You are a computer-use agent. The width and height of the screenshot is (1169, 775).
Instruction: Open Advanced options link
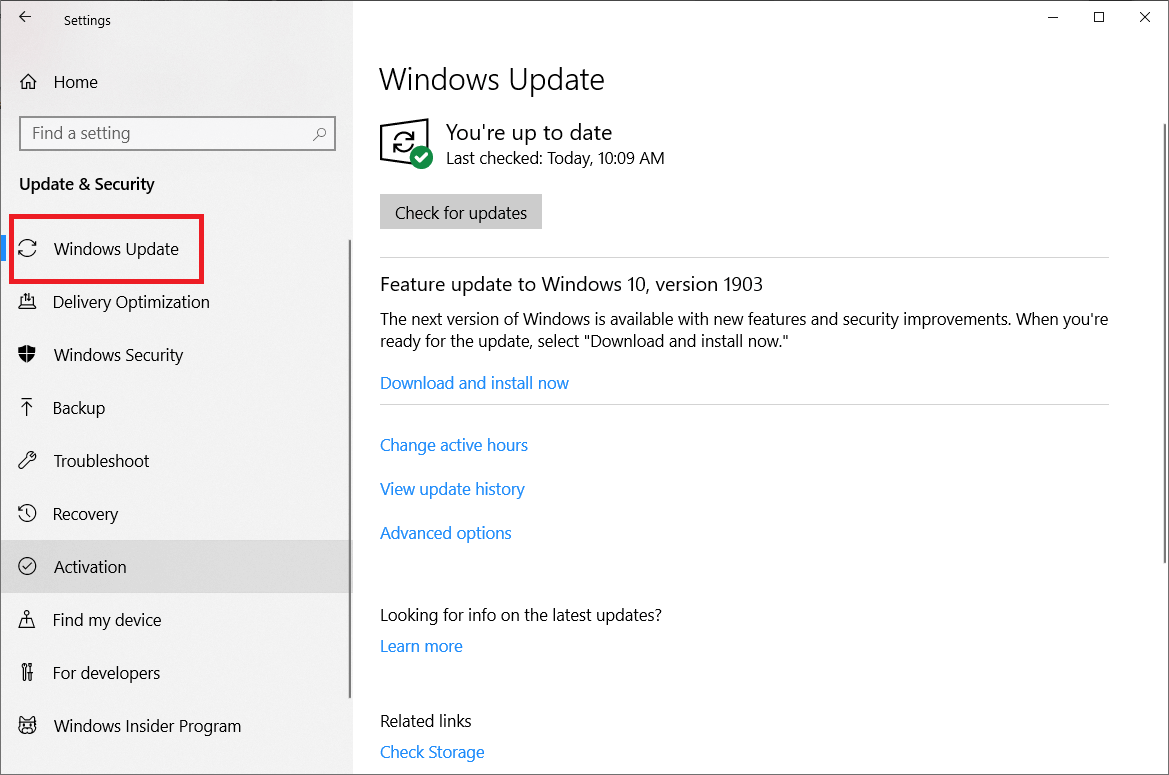[446, 533]
